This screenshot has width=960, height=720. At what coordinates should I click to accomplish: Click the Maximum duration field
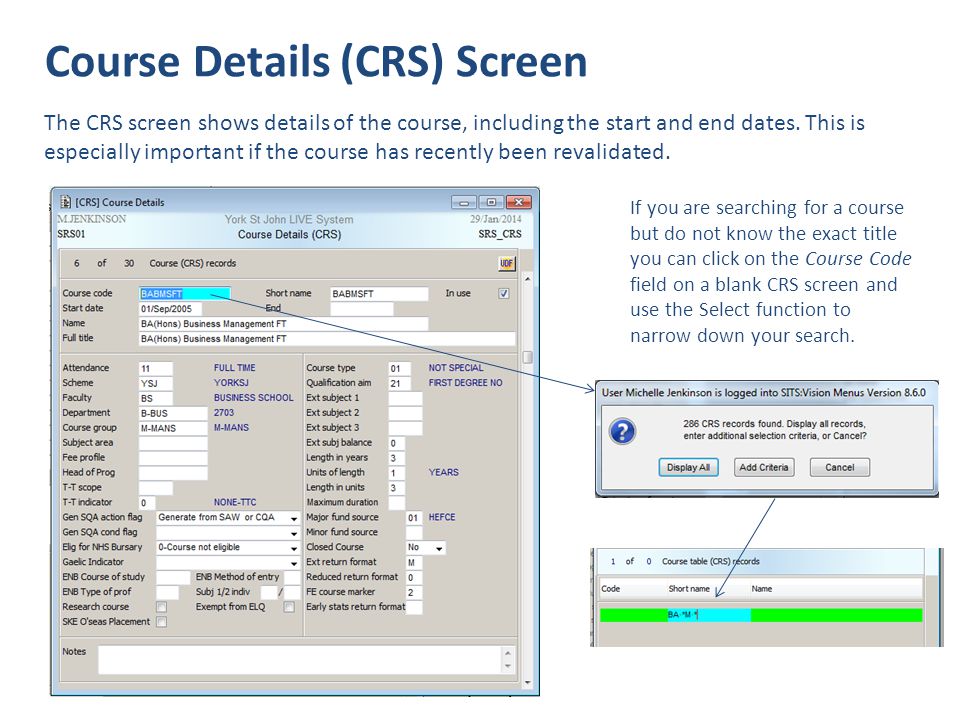click(x=397, y=503)
